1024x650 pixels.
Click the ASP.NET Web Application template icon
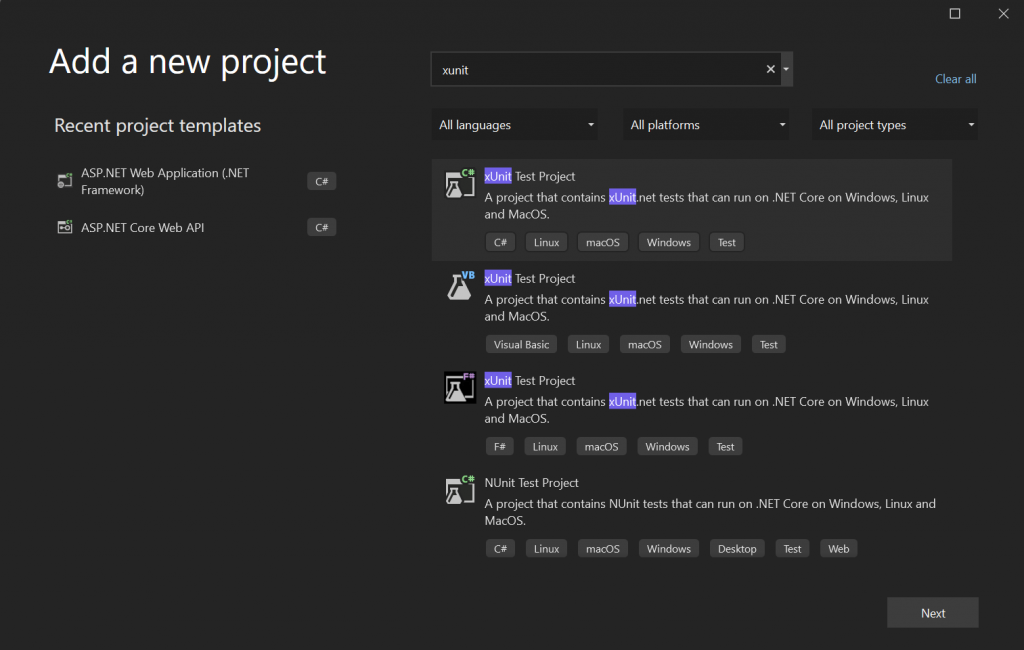[x=63, y=181]
